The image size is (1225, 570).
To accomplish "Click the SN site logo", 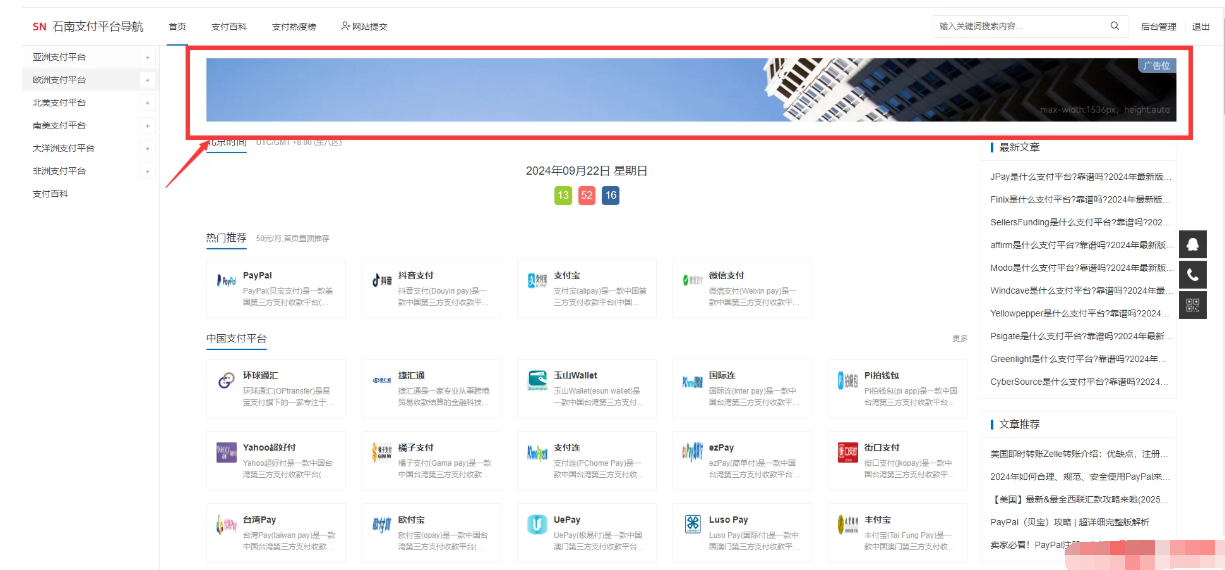I will pos(39,27).
